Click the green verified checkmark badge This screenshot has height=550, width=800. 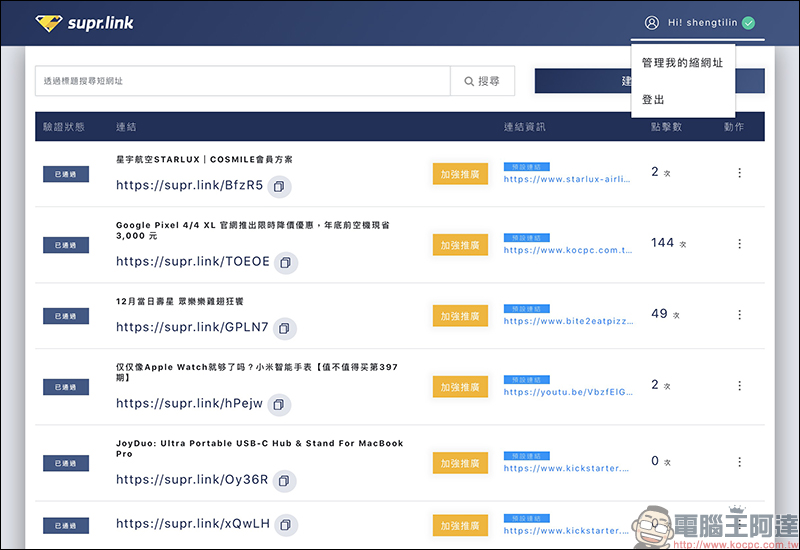click(x=748, y=23)
